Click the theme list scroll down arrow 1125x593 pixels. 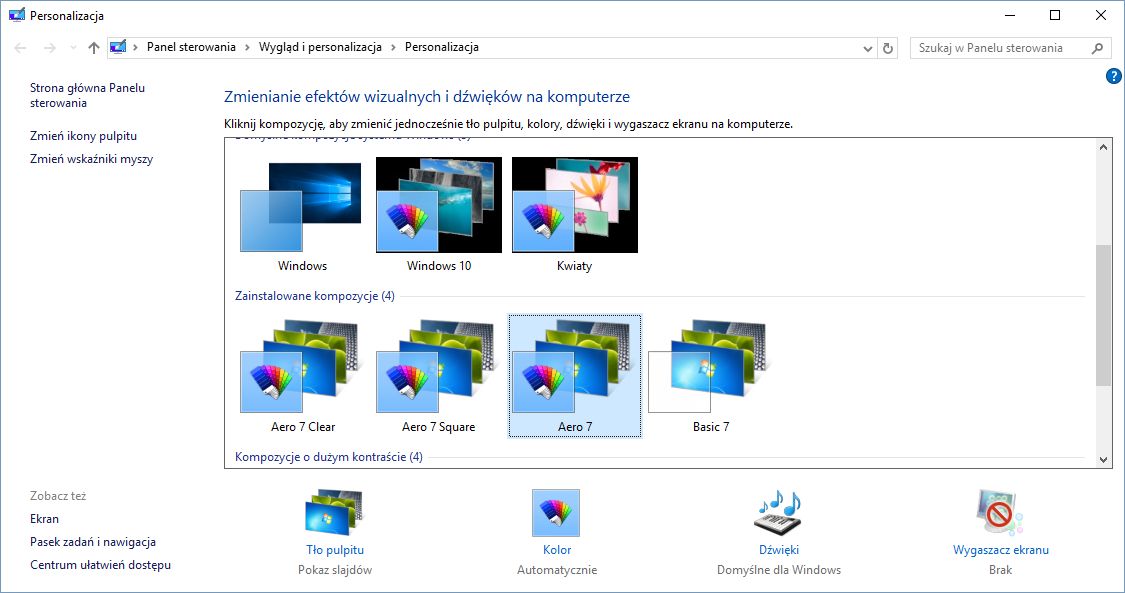1103,460
